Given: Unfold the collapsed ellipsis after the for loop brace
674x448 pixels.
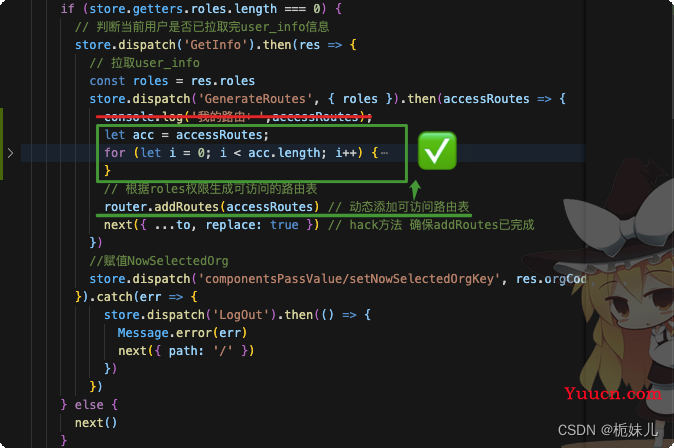Looking at the screenshot, I should click(384, 153).
